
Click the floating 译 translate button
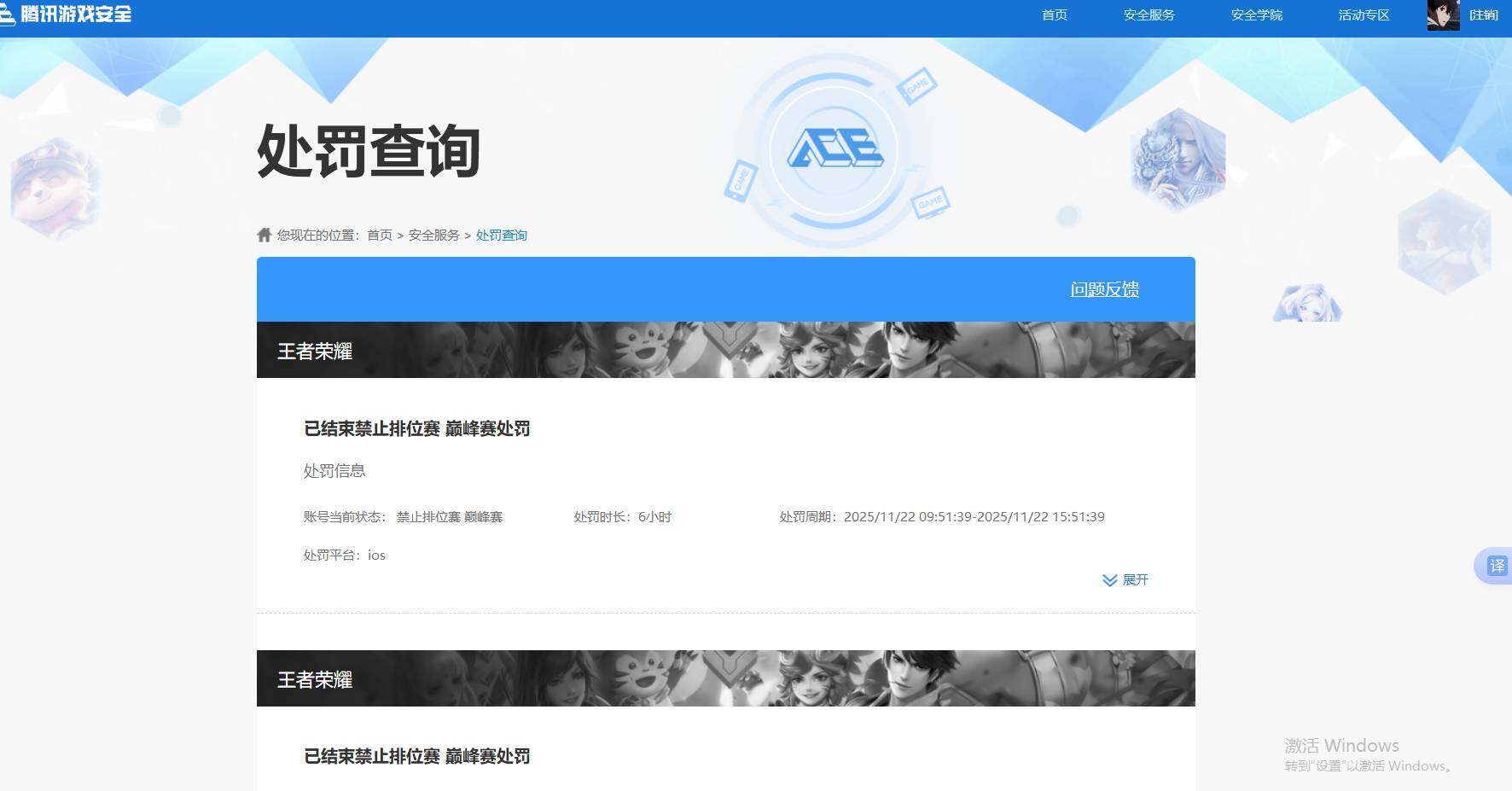1496,565
